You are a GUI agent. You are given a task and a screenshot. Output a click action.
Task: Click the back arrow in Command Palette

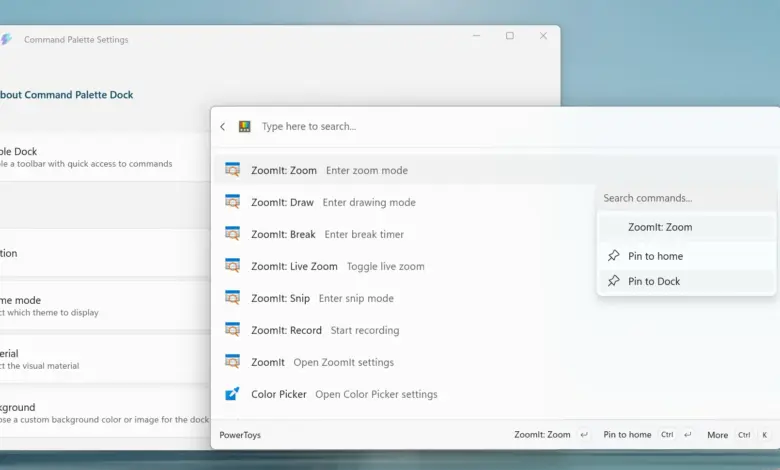pos(223,127)
